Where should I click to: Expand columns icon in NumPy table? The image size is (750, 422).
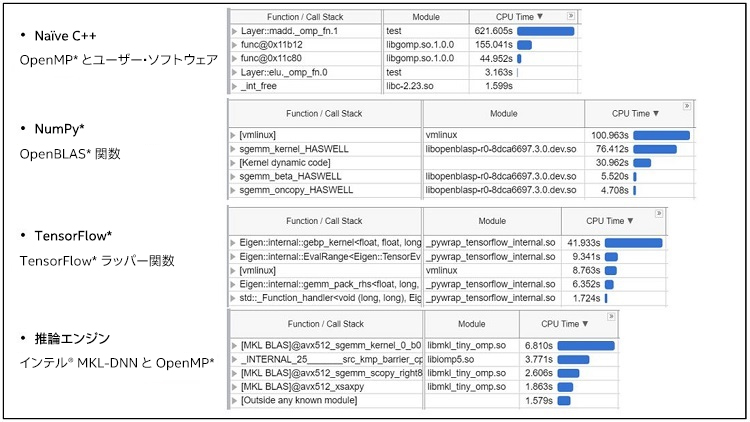(x=687, y=106)
